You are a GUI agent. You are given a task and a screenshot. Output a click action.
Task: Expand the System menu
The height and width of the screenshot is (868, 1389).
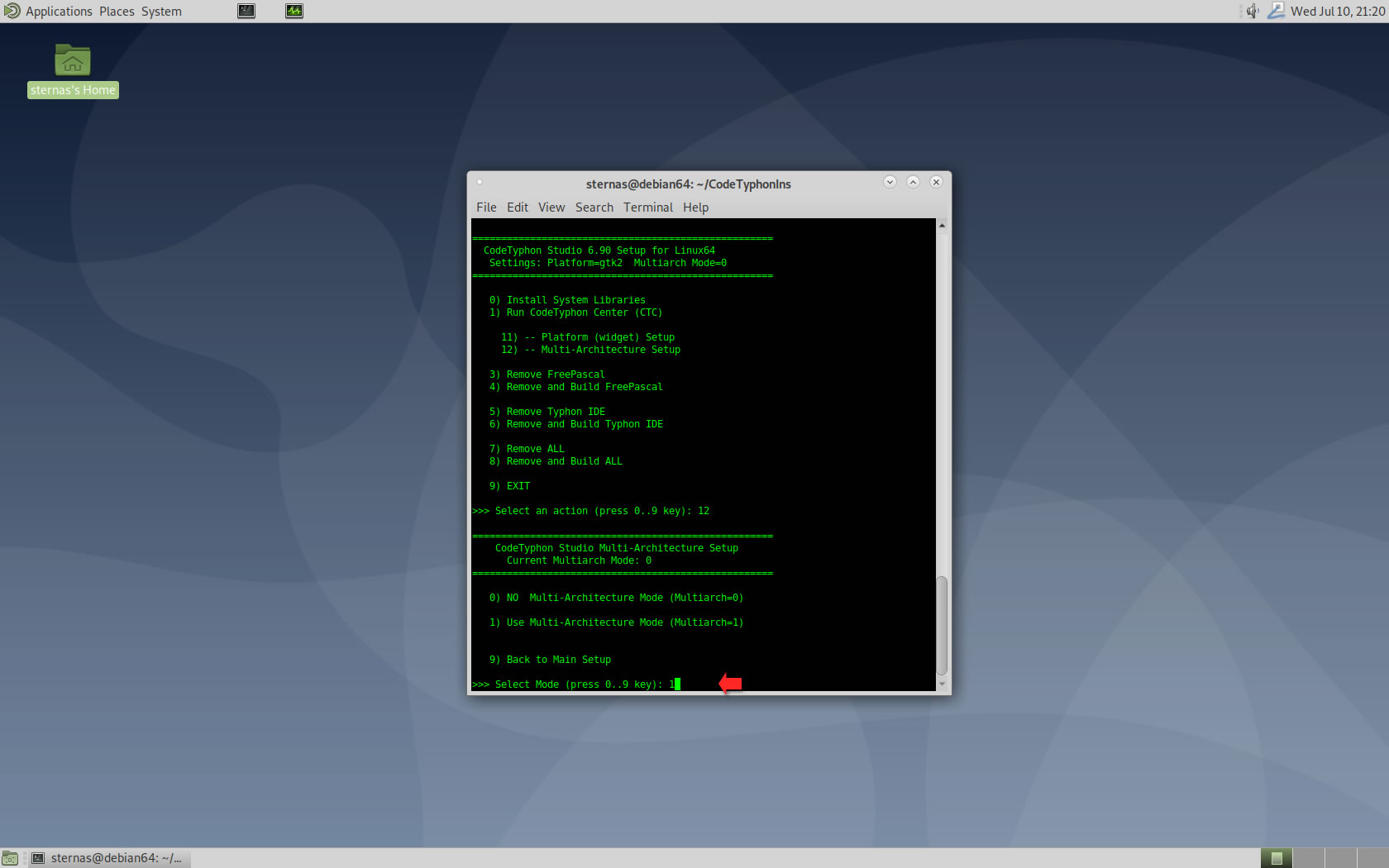(x=161, y=11)
